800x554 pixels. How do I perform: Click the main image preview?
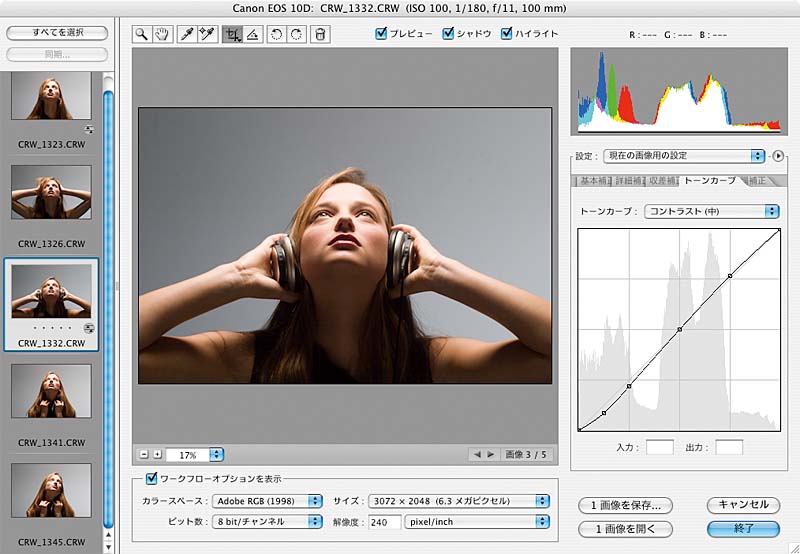click(345, 245)
